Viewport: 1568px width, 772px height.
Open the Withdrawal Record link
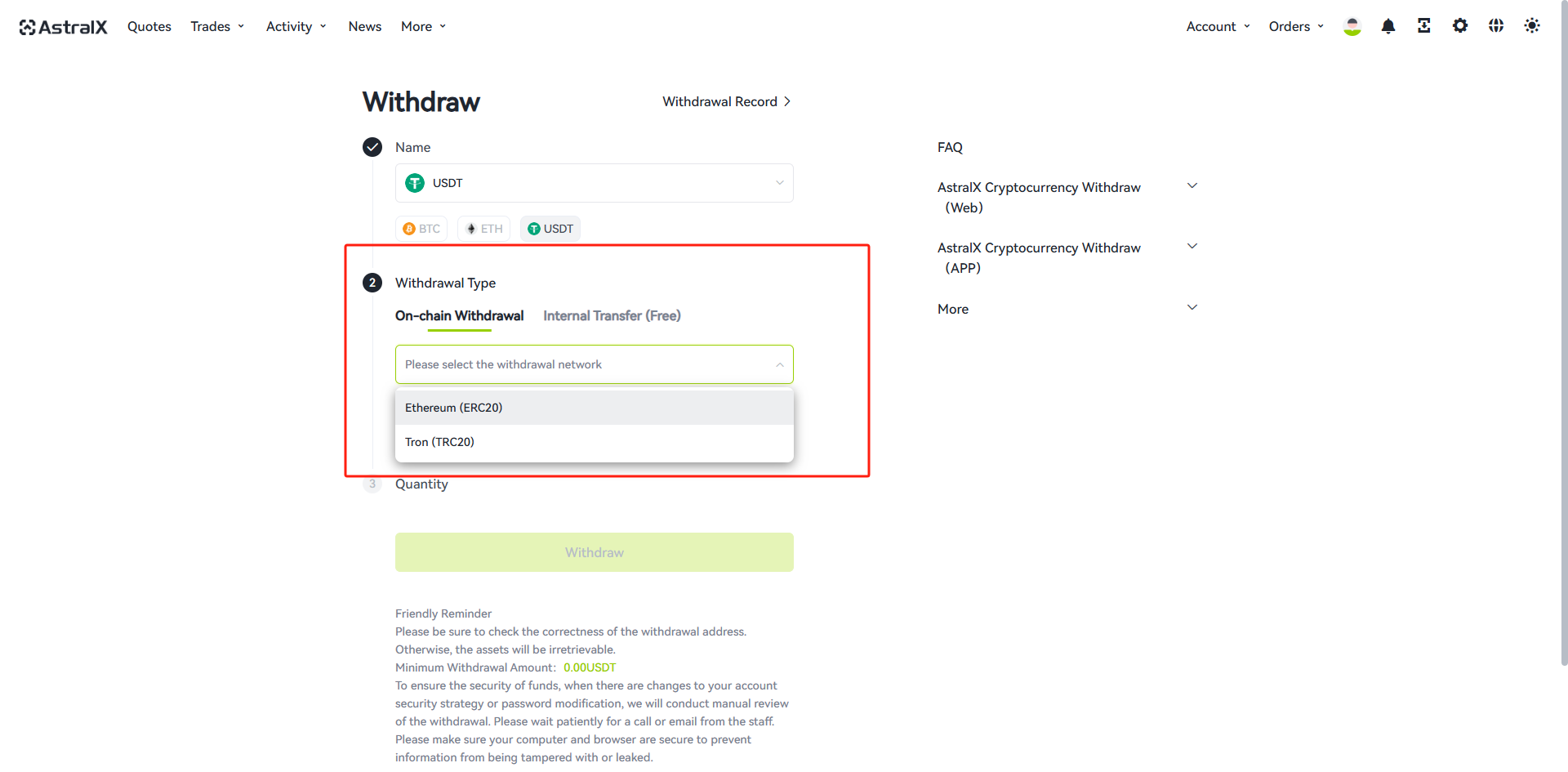726,101
